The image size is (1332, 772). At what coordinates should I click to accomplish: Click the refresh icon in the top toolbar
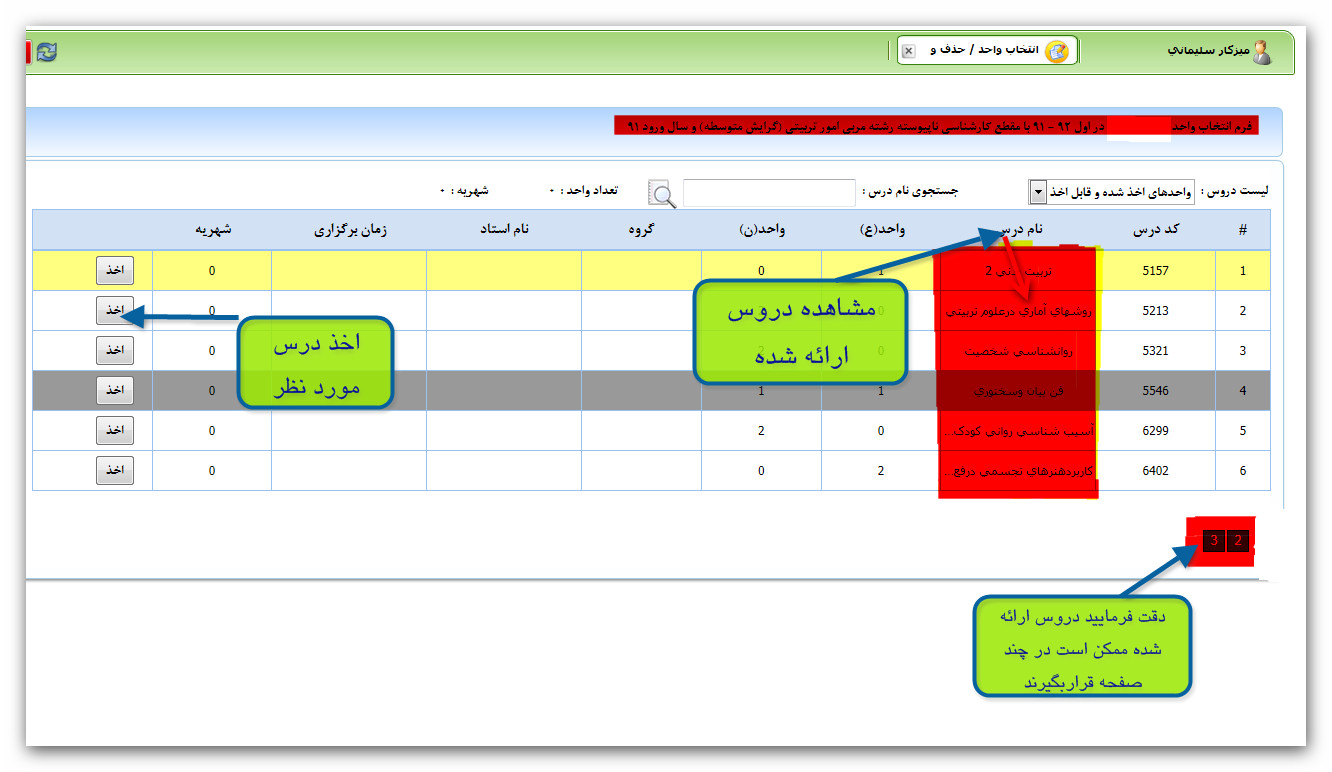pyautogui.click(x=46, y=52)
